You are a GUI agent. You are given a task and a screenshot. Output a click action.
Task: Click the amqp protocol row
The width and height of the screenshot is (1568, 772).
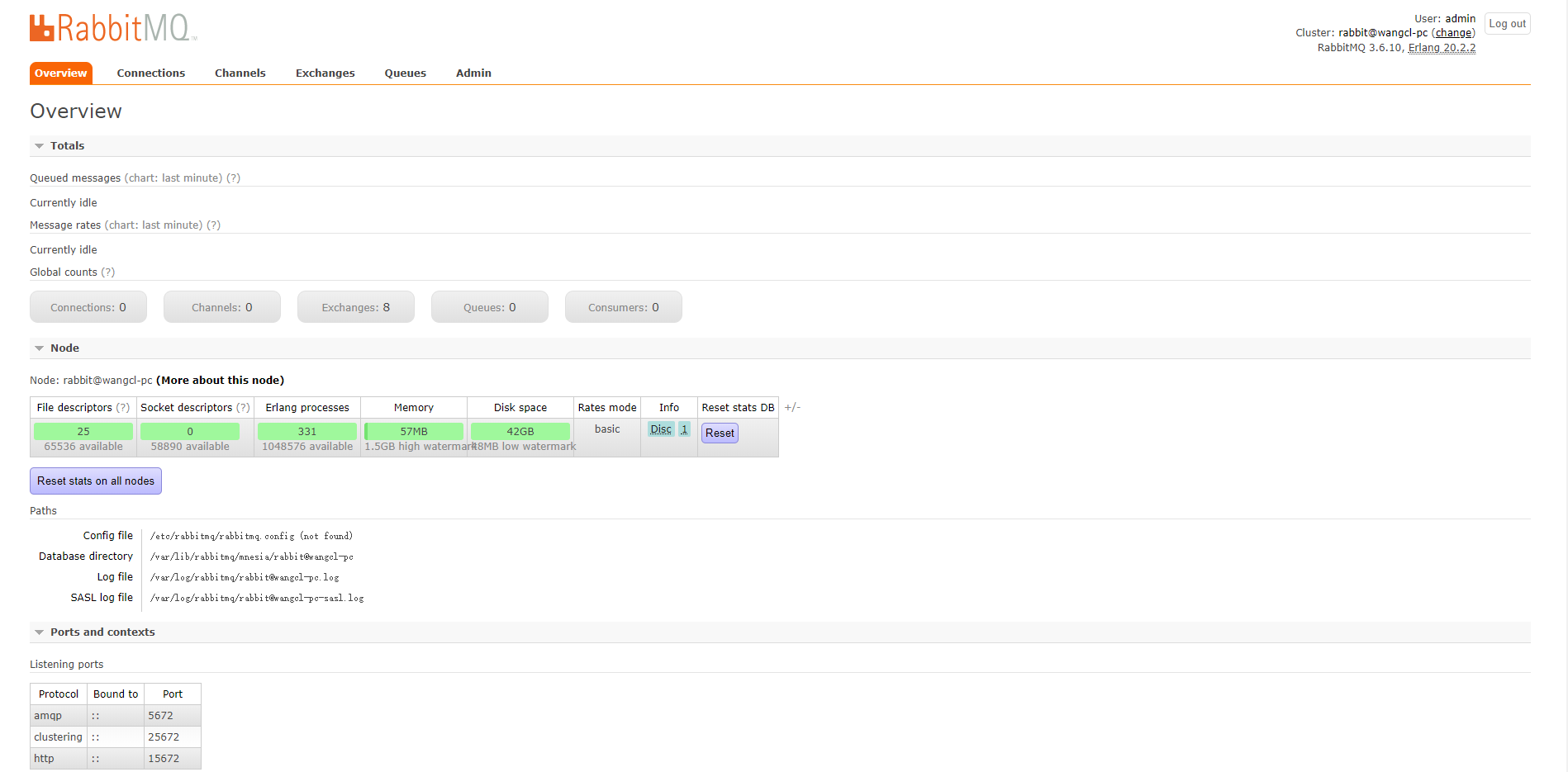tap(116, 716)
